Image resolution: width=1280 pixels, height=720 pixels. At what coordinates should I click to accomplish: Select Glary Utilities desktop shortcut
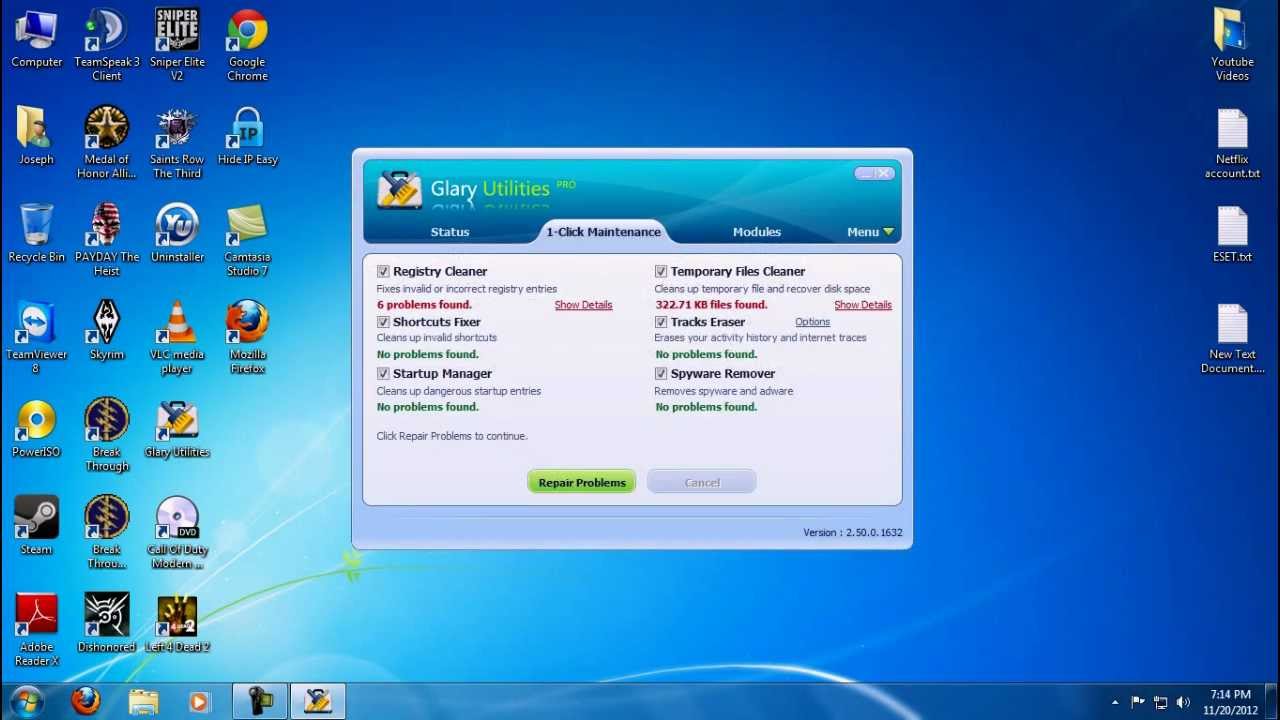(177, 428)
